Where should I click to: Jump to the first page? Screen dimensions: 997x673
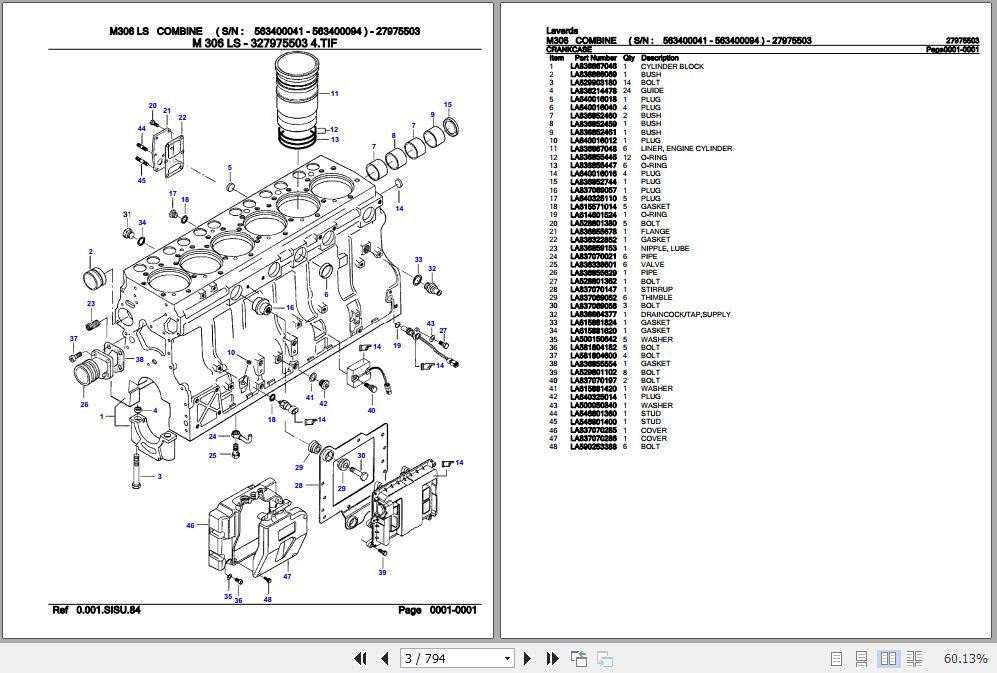tap(362, 659)
